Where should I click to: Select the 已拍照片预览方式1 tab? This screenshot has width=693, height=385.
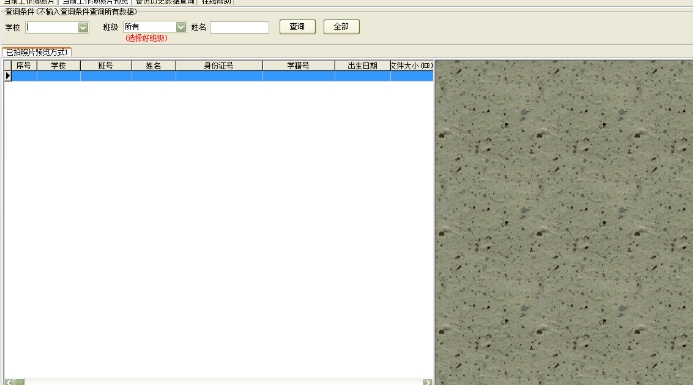(37, 52)
